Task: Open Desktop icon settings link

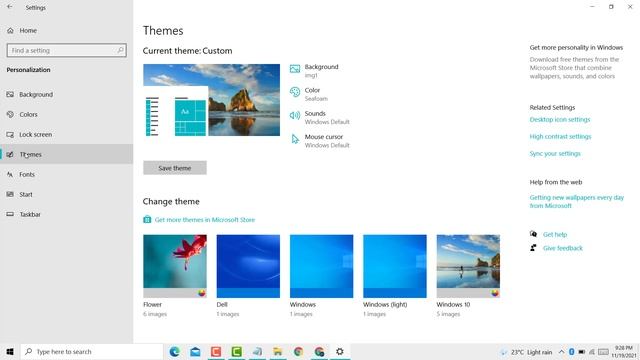Action: click(560, 120)
